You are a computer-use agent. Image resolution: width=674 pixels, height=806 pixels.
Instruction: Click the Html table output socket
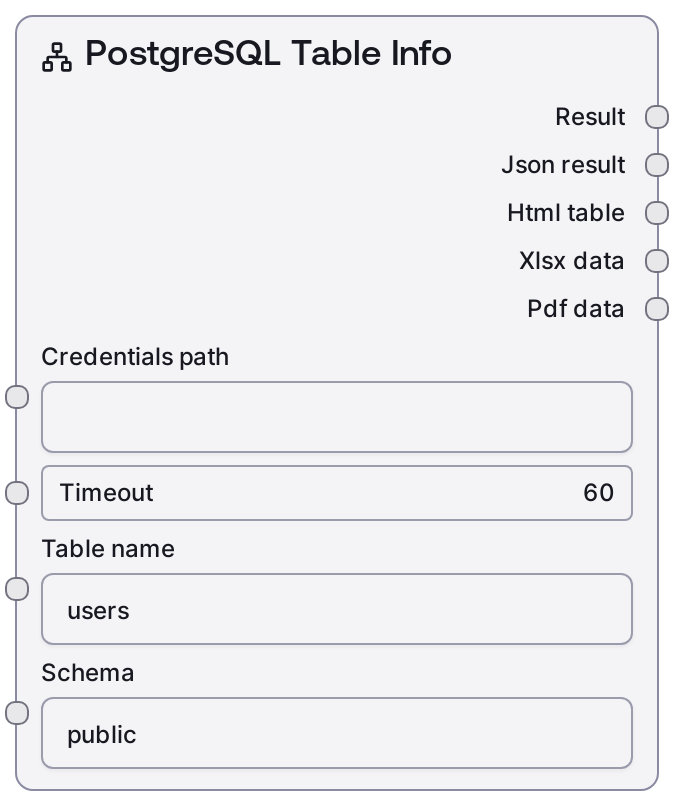click(656, 213)
